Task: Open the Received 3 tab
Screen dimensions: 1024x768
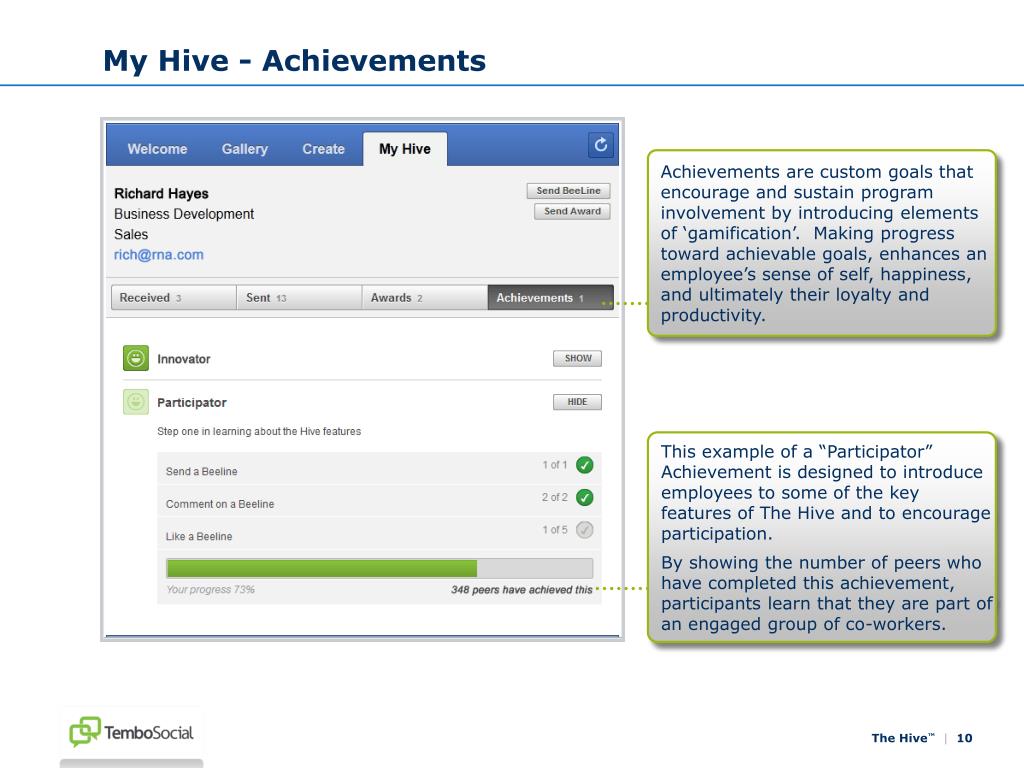Action: [174, 297]
